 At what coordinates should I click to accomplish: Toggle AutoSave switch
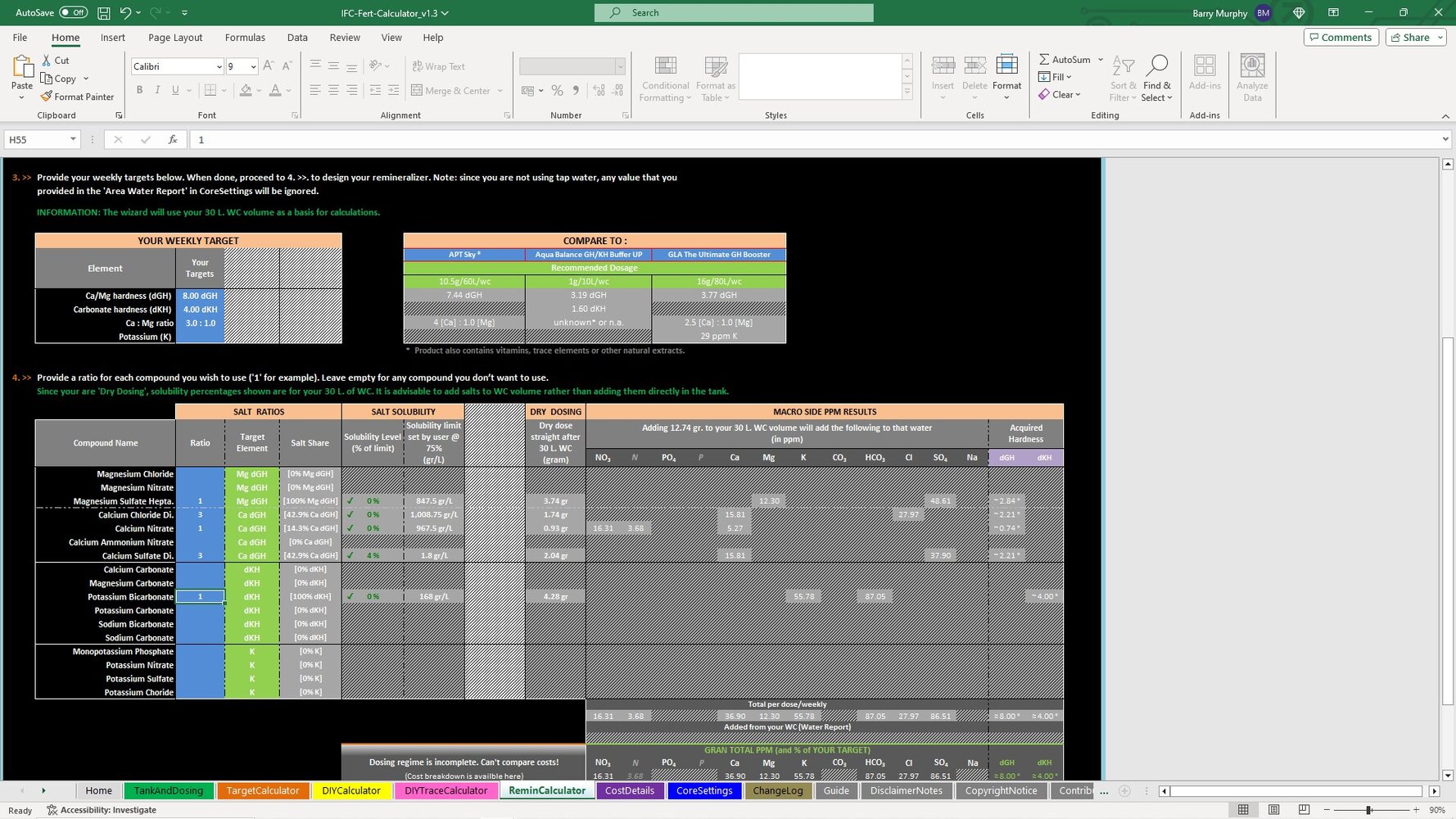pyautogui.click(x=73, y=12)
